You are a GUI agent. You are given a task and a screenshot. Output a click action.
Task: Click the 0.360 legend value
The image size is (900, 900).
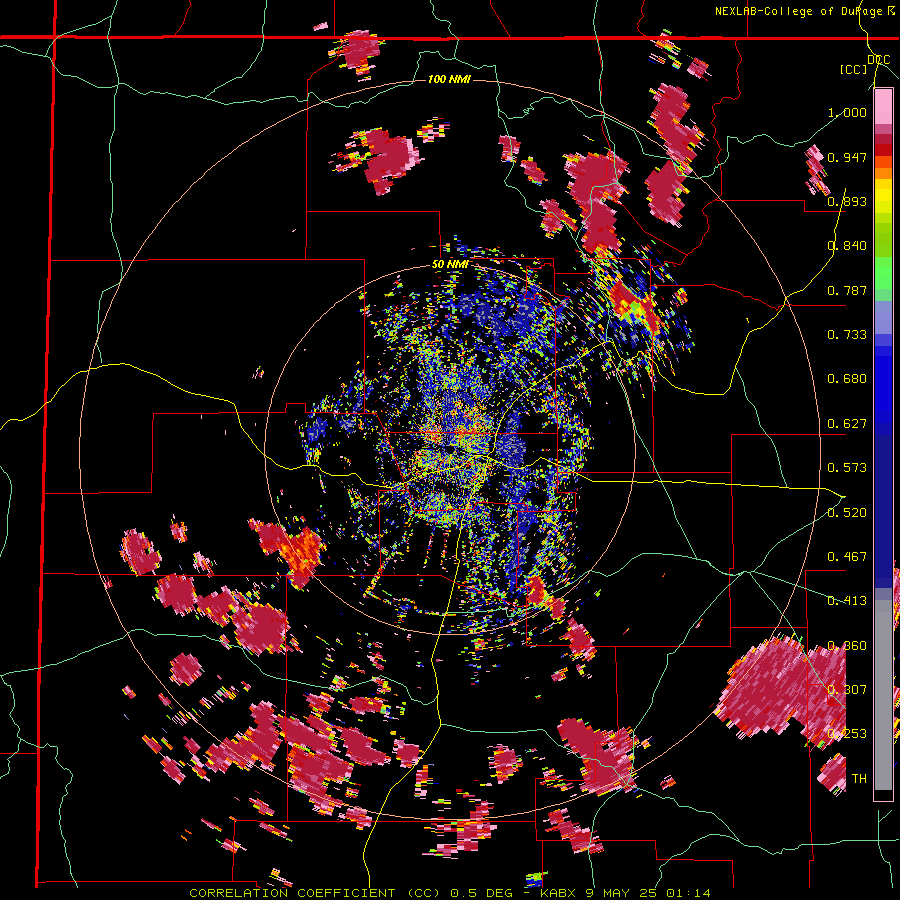tap(847, 646)
